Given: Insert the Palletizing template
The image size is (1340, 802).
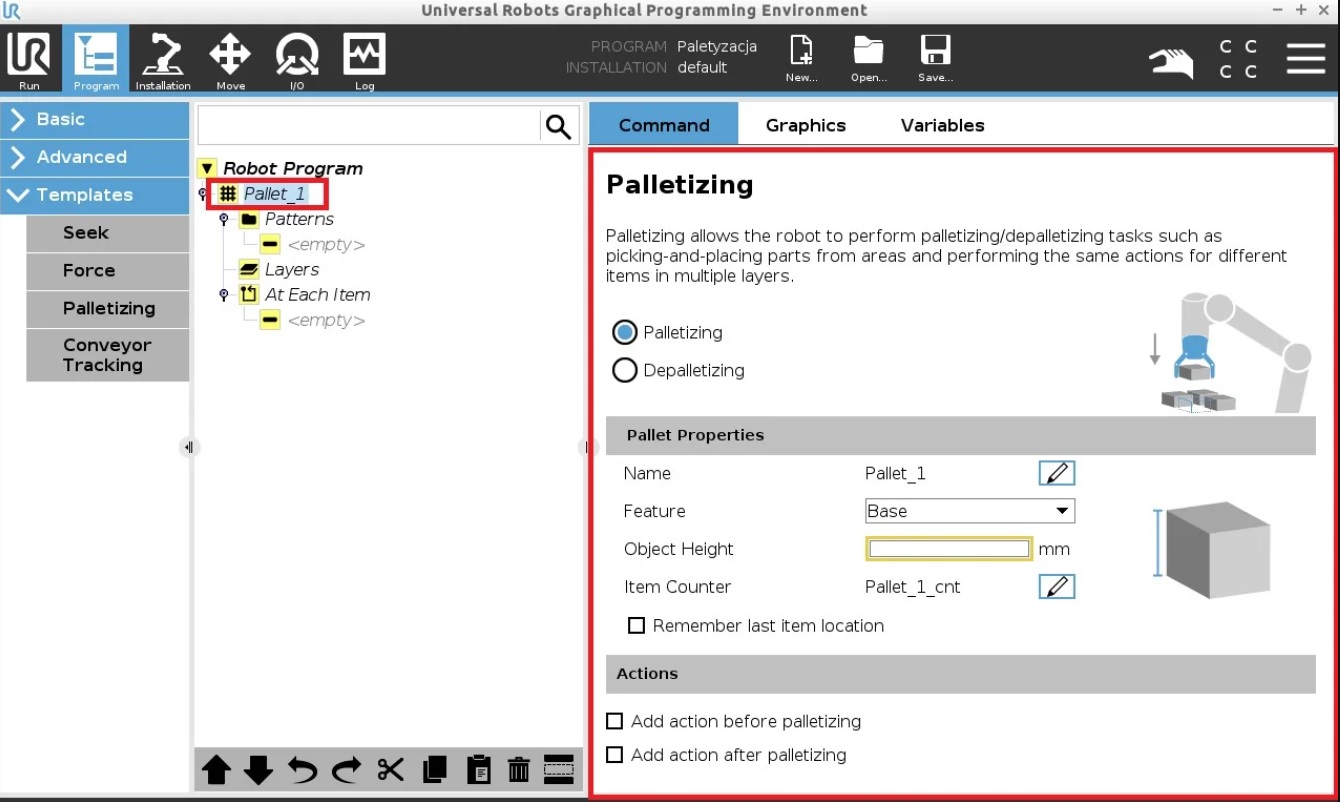Looking at the screenshot, I should click(108, 309).
